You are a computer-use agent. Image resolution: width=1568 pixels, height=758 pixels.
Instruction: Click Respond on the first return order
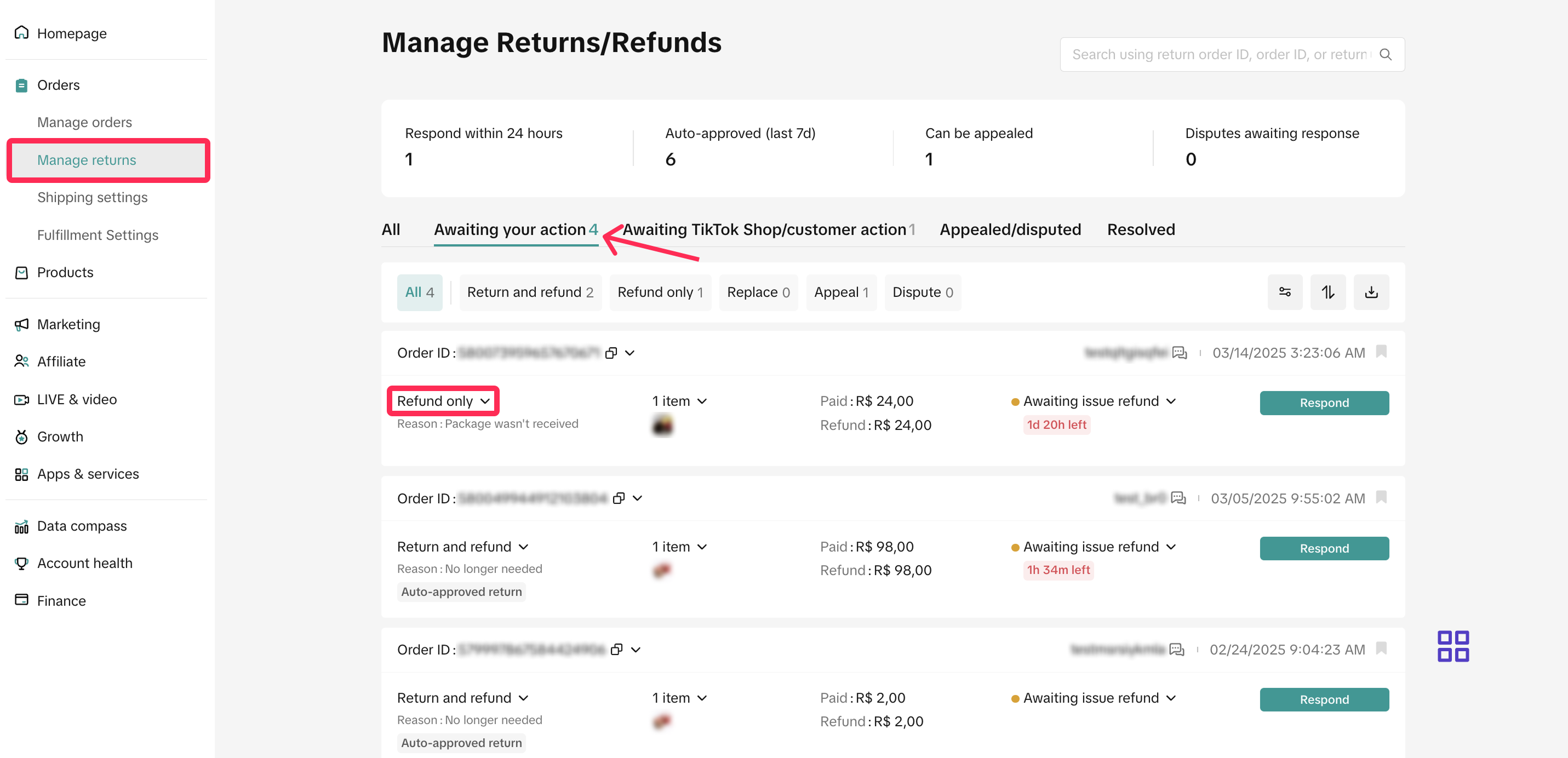tap(1324, 402)
